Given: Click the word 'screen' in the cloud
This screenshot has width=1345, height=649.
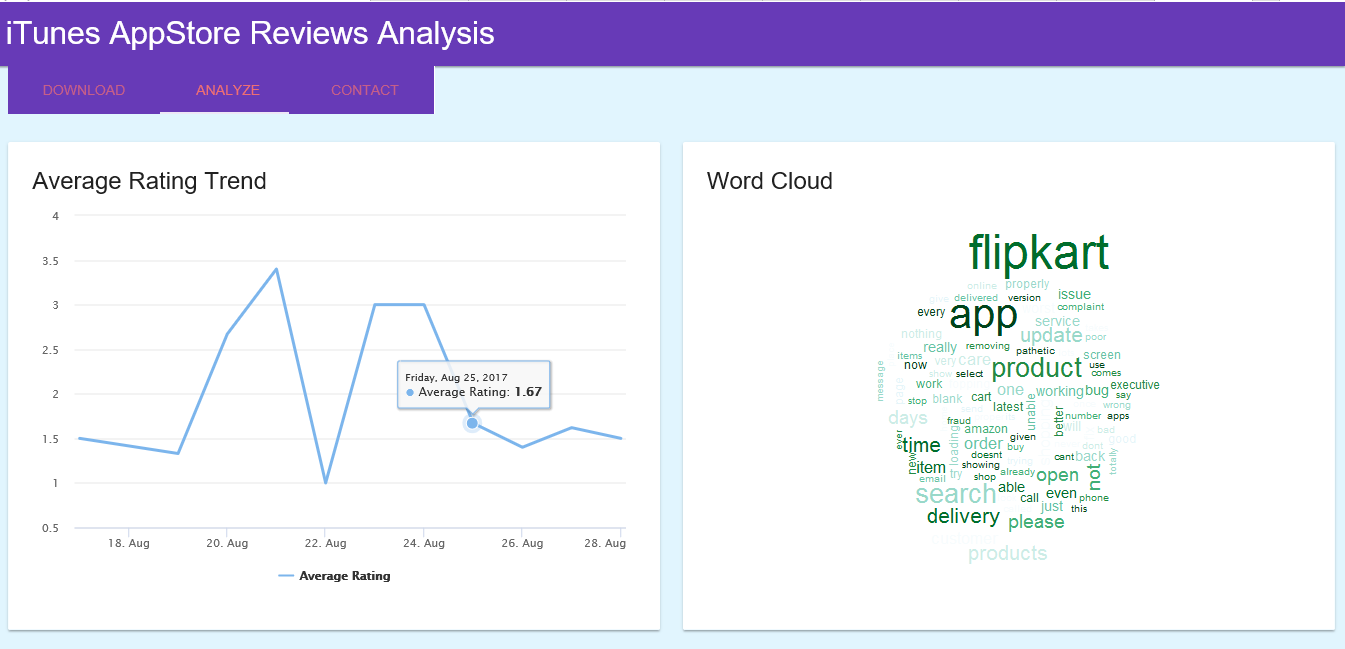Looking at the screenshot, I should [x=1102, y=355].
